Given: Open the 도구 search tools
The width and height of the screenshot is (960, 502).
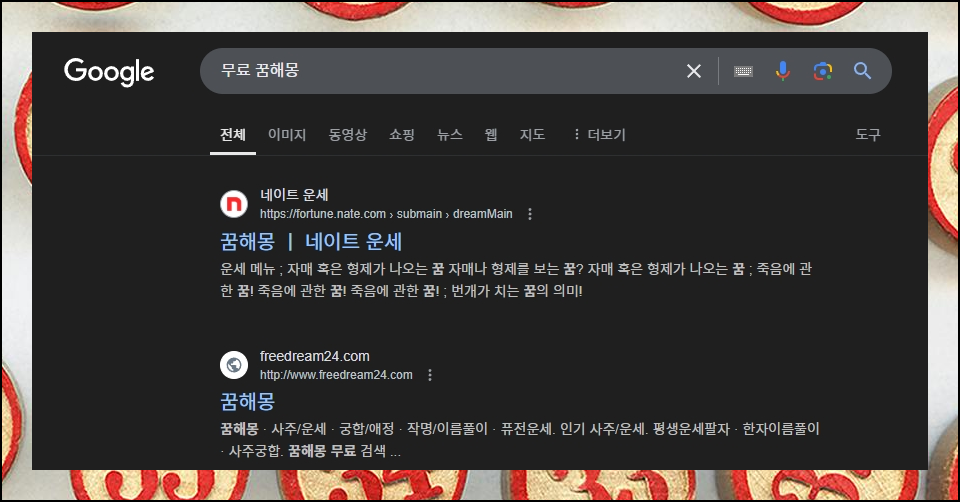Looking at the screenshot, I should [x=868, y=135].
